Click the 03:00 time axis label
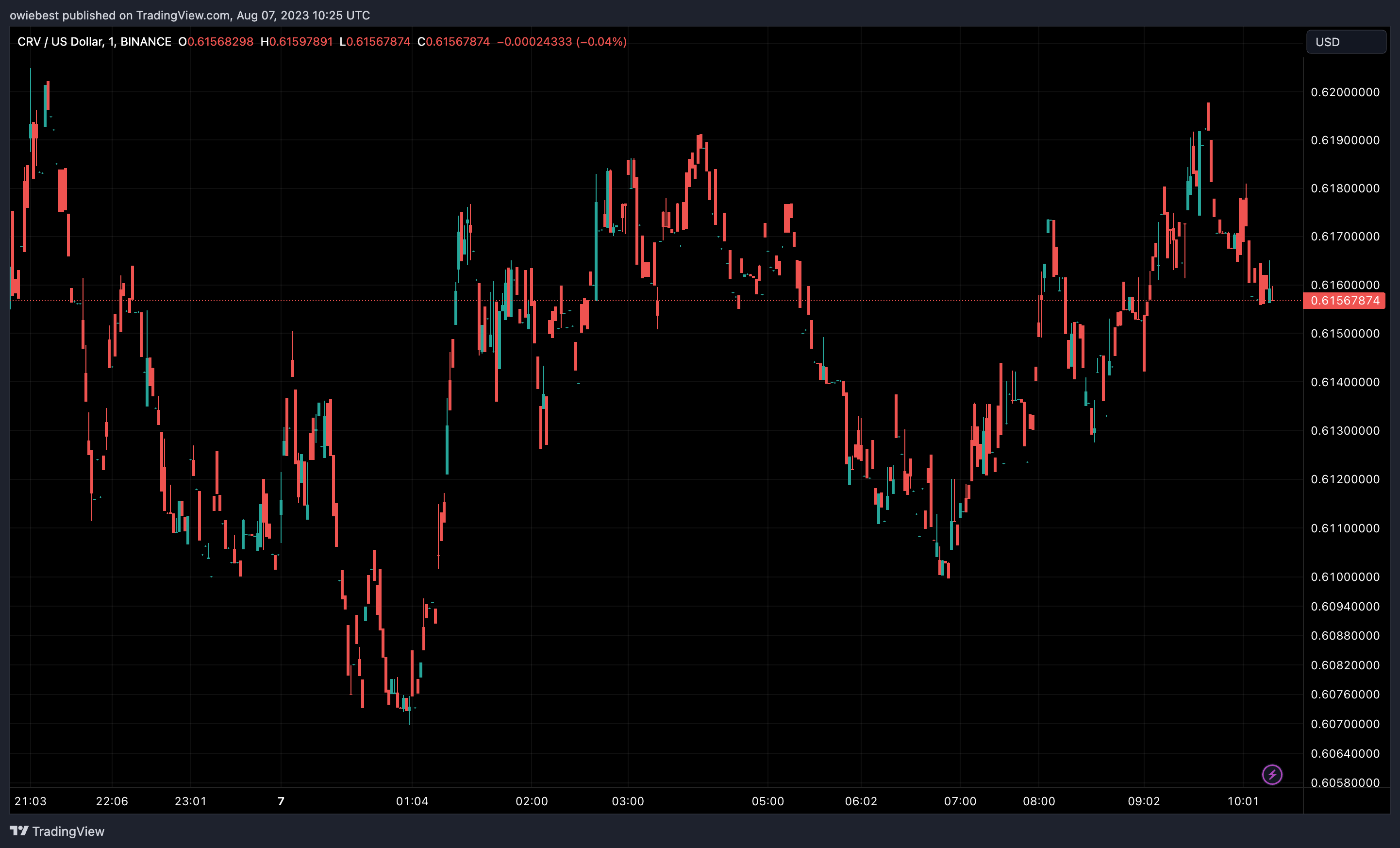The height and width of the screenshot is (848, 1400). (628, 801)
